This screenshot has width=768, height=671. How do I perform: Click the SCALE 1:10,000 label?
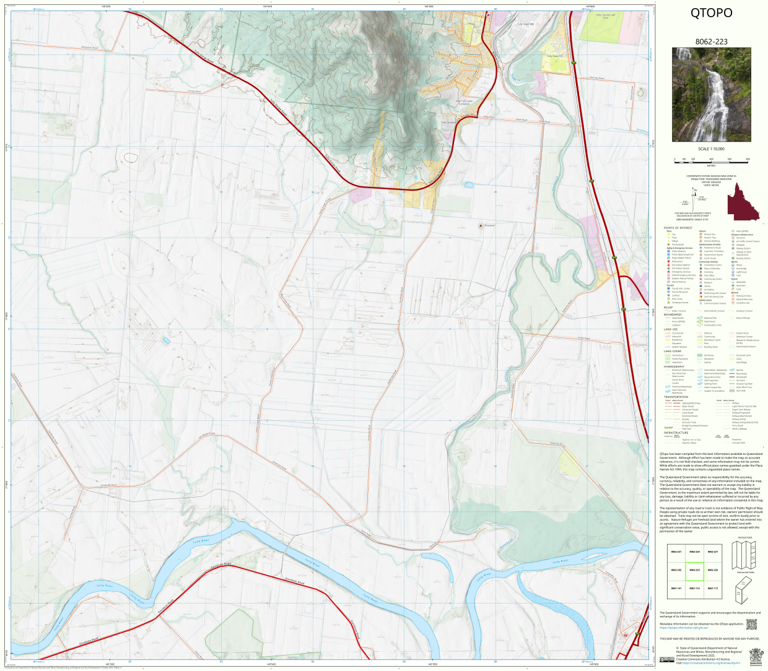point(711,149)
